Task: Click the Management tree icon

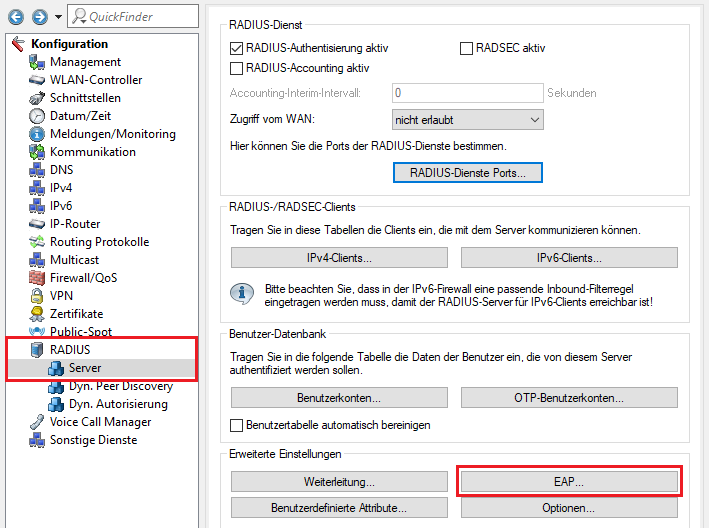Action: [x=37, y=62]
